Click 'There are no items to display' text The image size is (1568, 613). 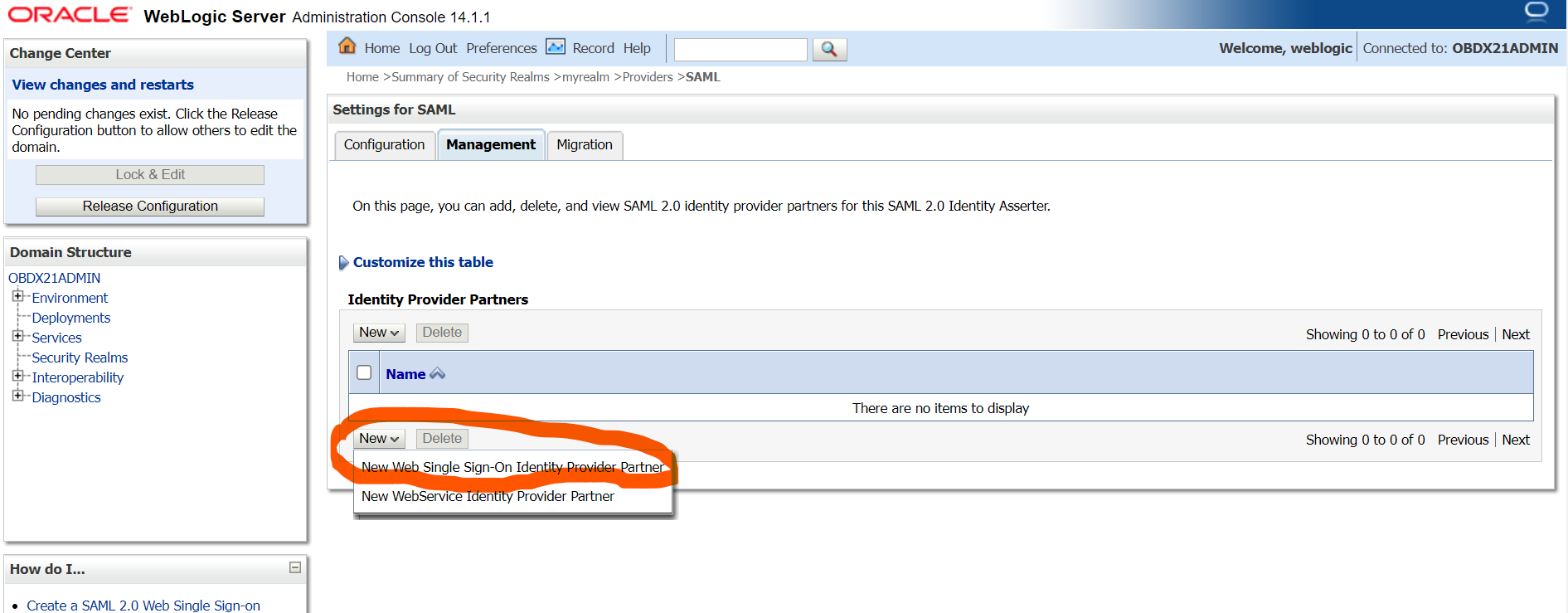tap(940, 408)
